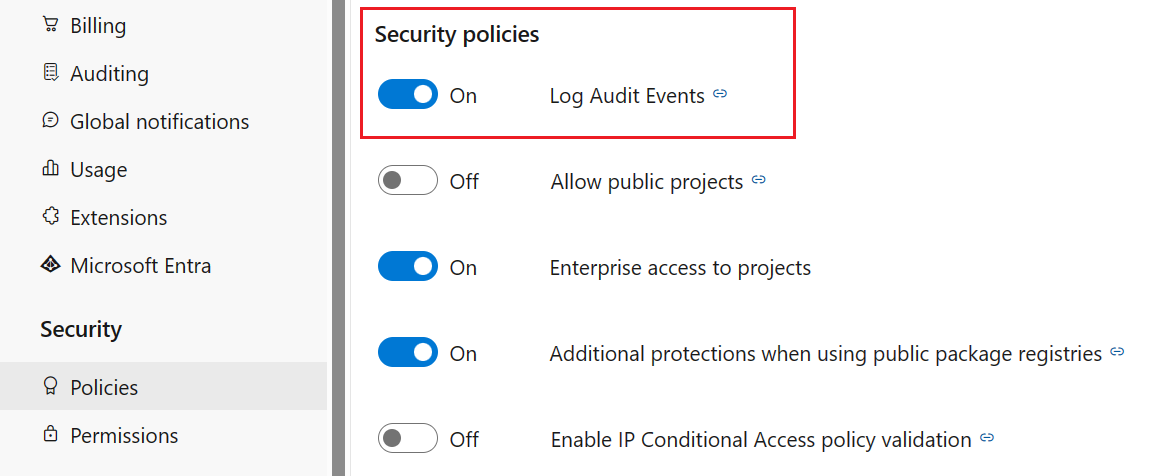Open the Auditing settings page
The height and width of the screenshot is (476, 1150).
[109, 73]
